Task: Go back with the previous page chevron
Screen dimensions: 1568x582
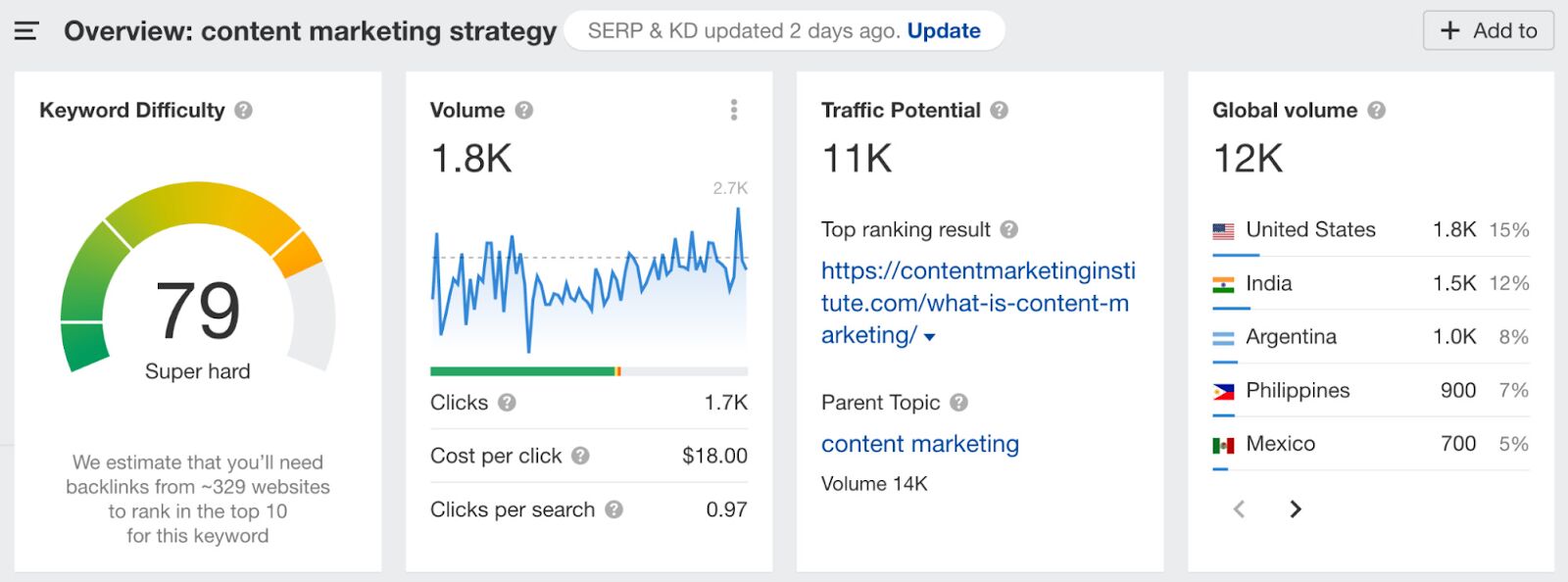Action: (x=1239, y=509)
